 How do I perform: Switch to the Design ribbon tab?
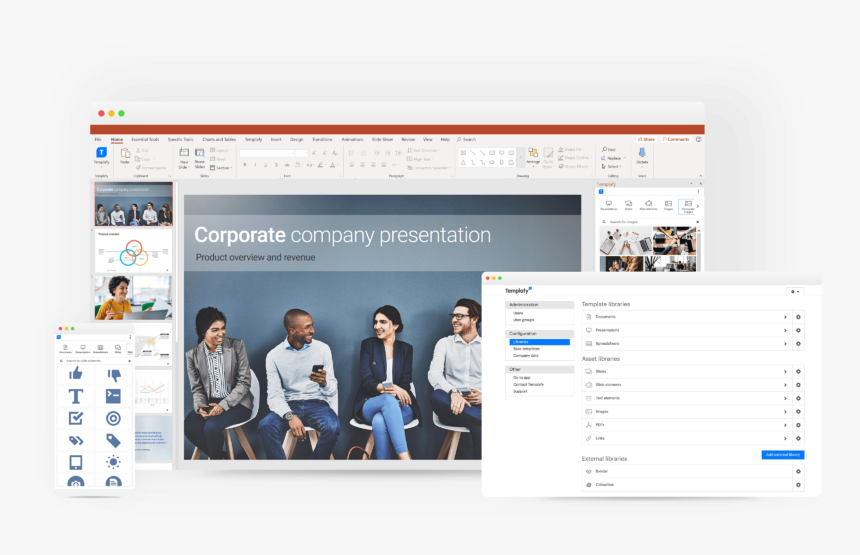(x=297, y=139)
